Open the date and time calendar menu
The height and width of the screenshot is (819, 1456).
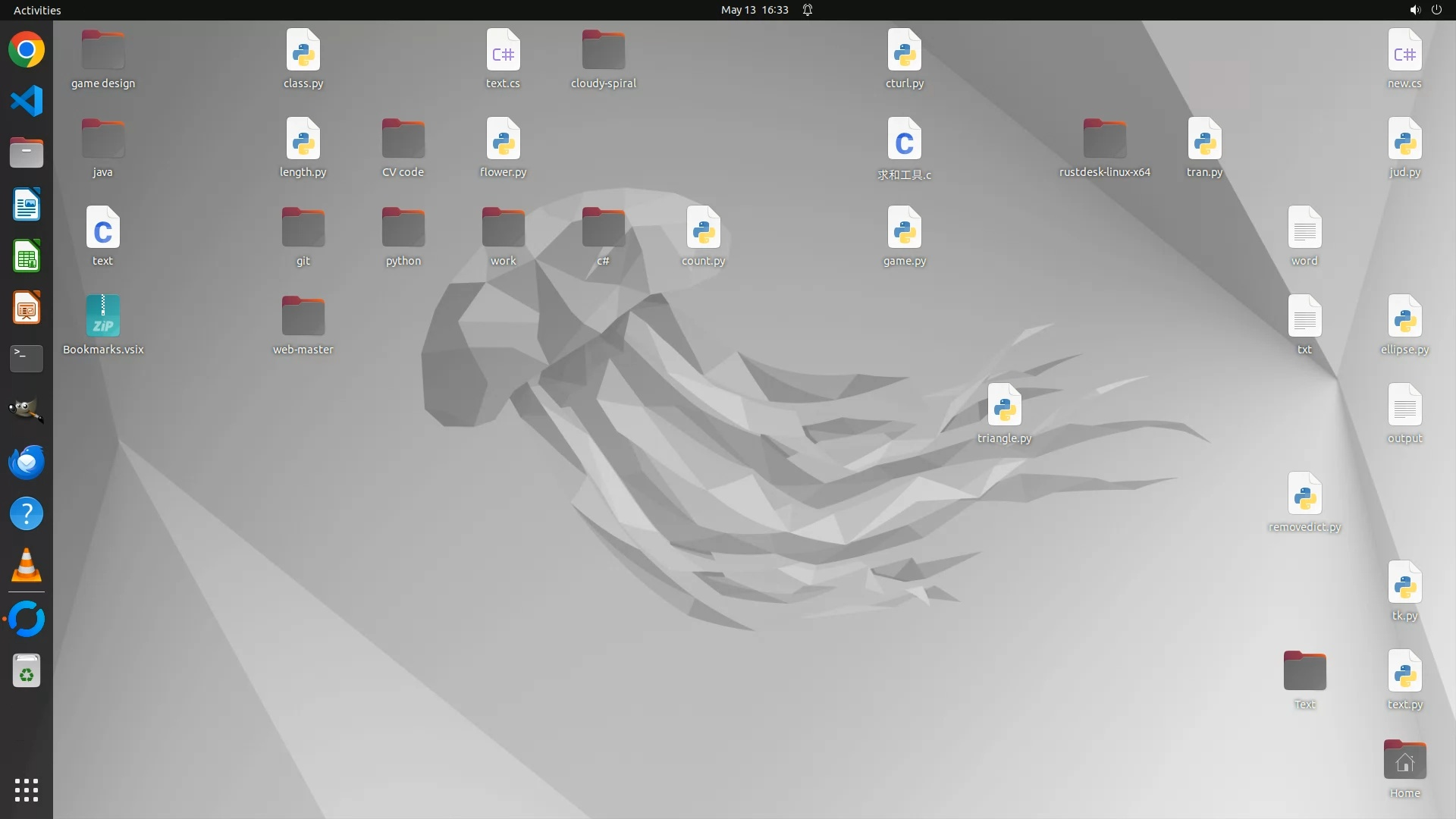coord(754,10)
